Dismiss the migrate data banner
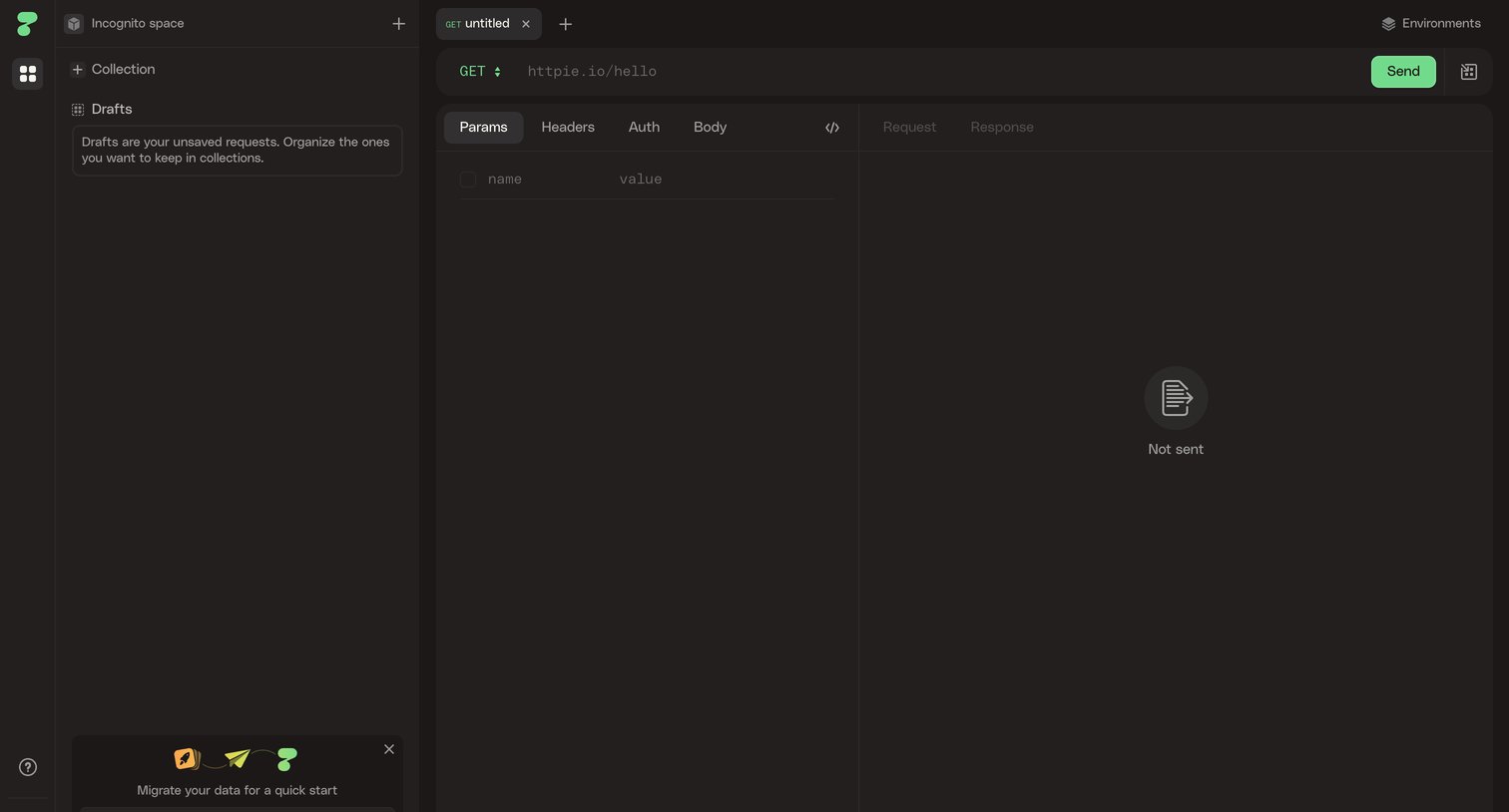This screenshot has width=1509, height=812. pos(389,749)
